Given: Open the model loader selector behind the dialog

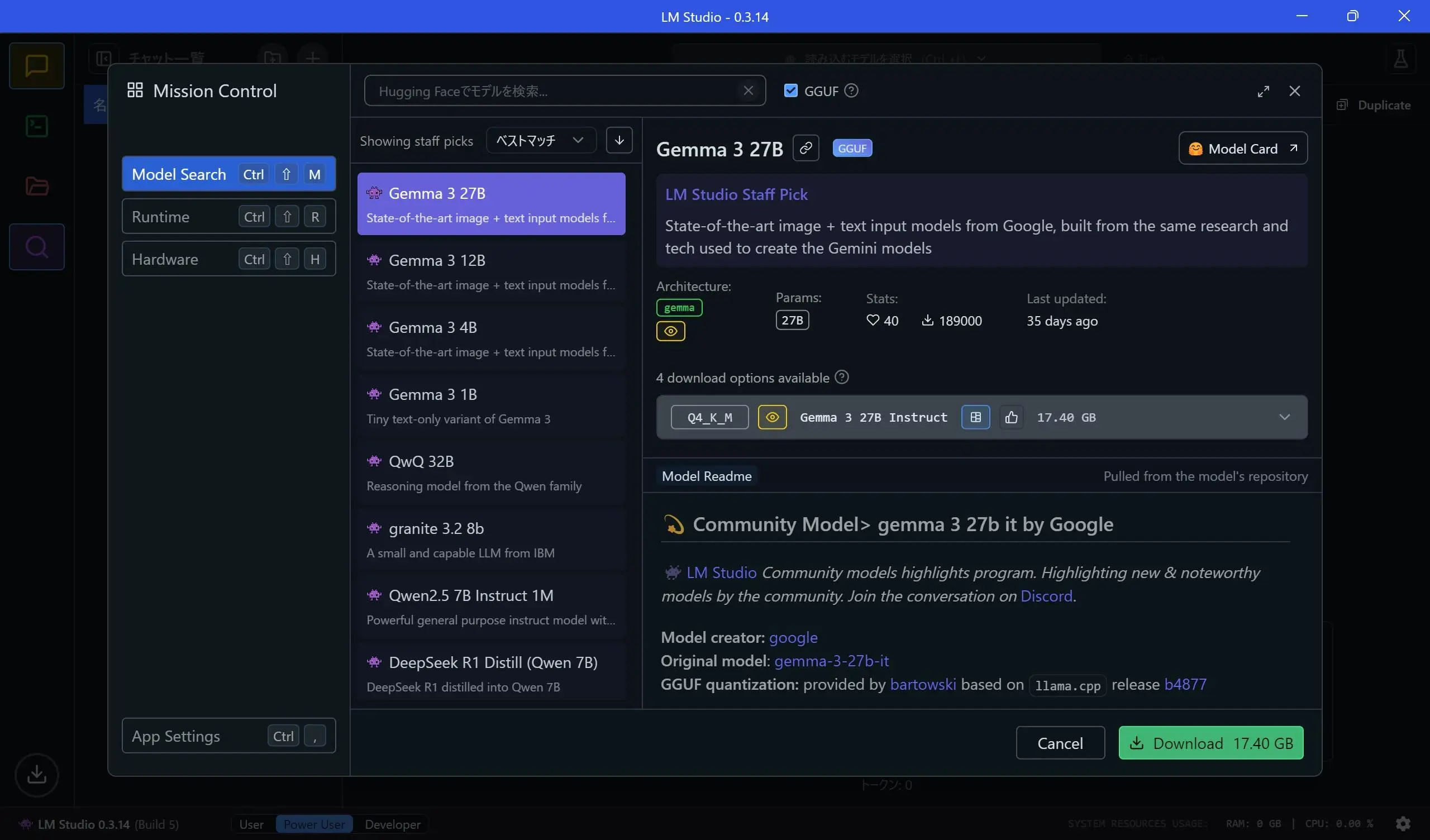Looking at the screenshot, I should click(x=886, y=58).
